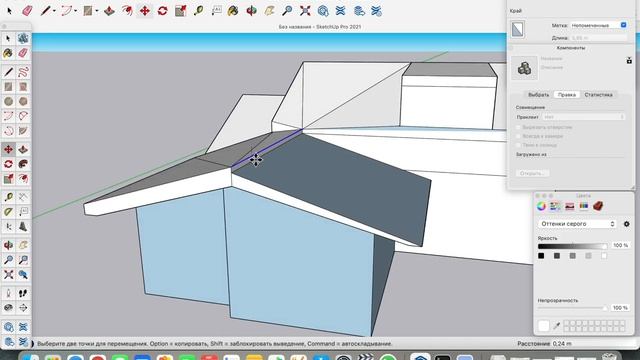The width and height of the screenshot is (640, 360).
Task: Open the crayon brick tab in Цвета panel
Action: [598, 206]
